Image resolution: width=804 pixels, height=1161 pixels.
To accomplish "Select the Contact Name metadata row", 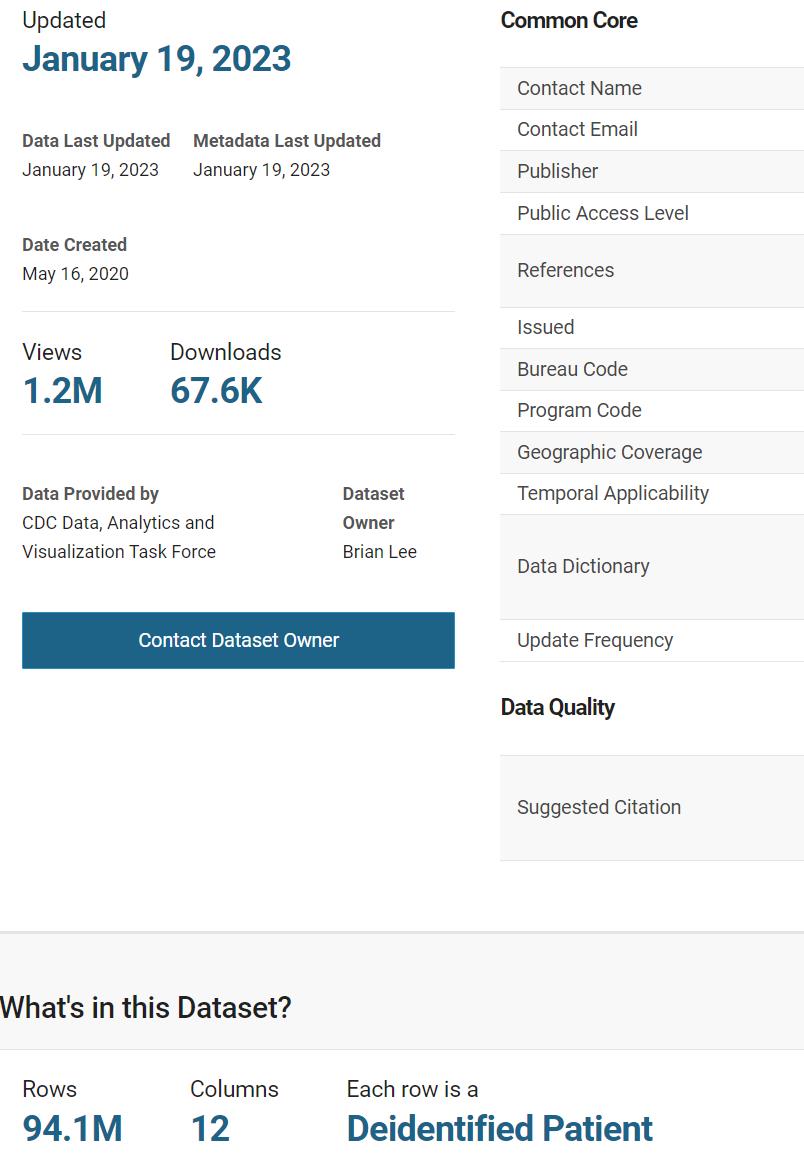I will (x=579, y=88).
